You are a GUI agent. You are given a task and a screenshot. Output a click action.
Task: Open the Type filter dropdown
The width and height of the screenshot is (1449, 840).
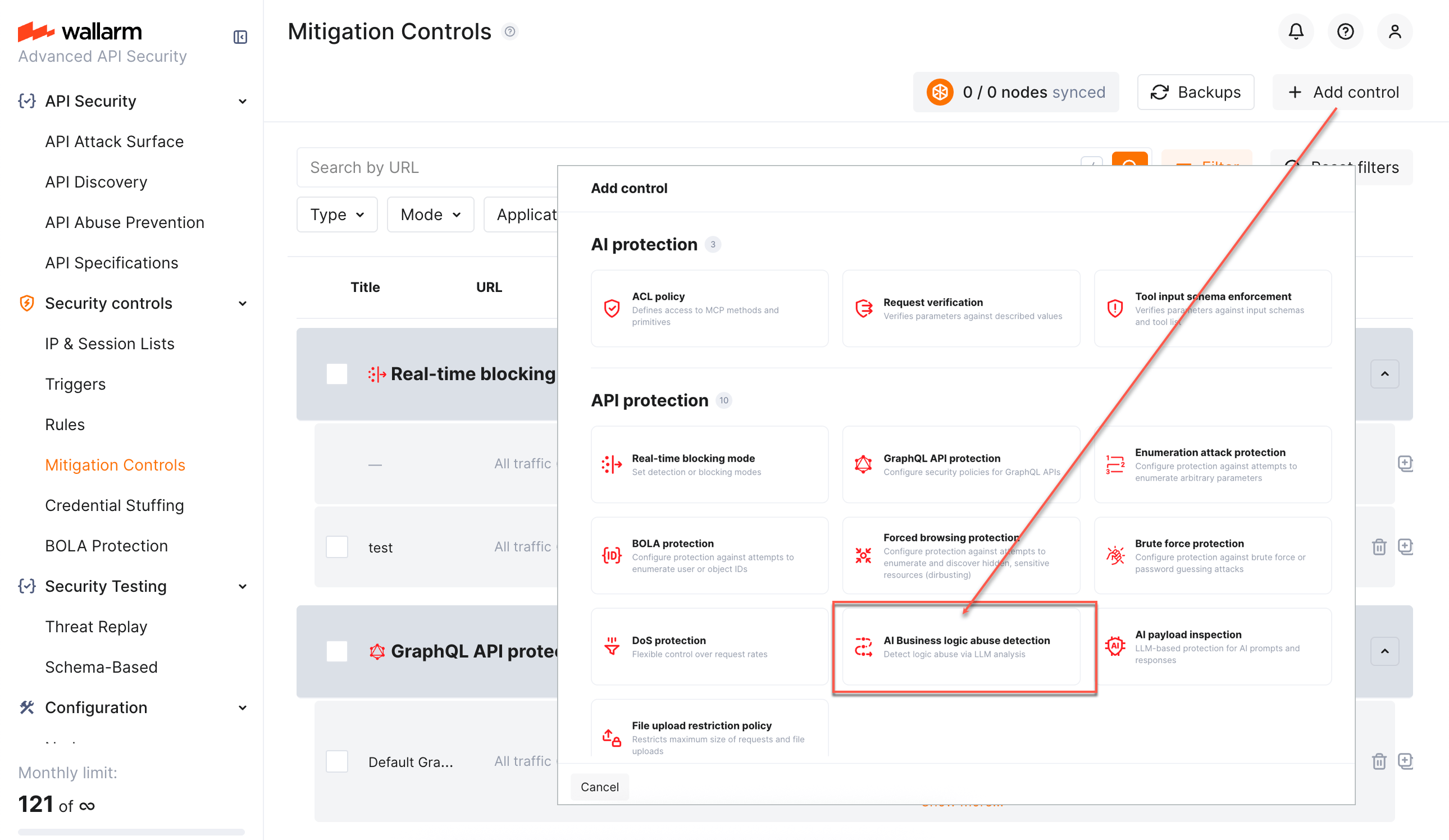click(x=336, y=214)
